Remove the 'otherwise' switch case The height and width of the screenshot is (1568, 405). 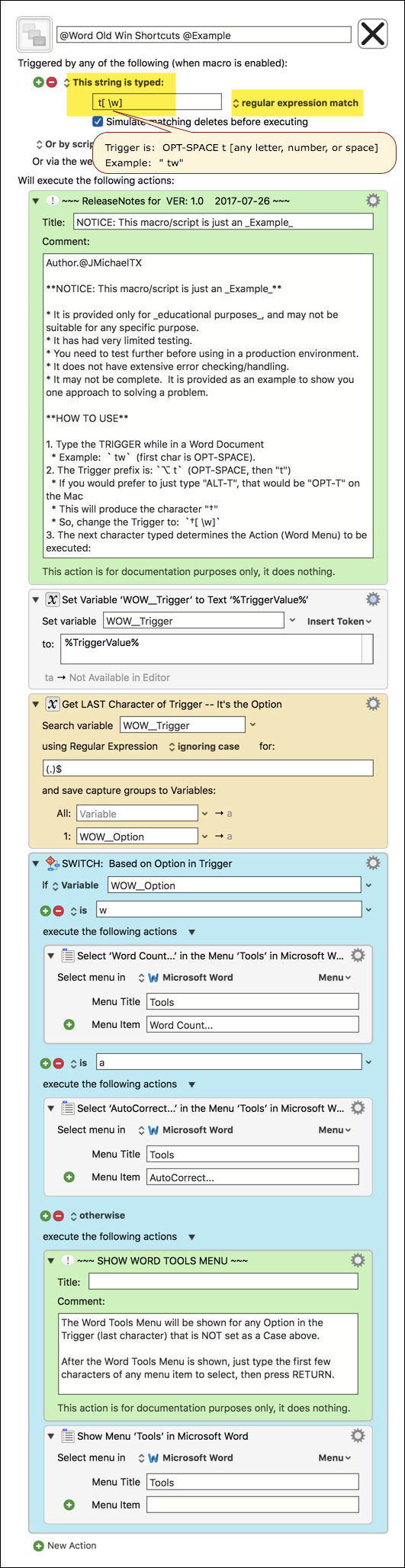coord(58,1216)
